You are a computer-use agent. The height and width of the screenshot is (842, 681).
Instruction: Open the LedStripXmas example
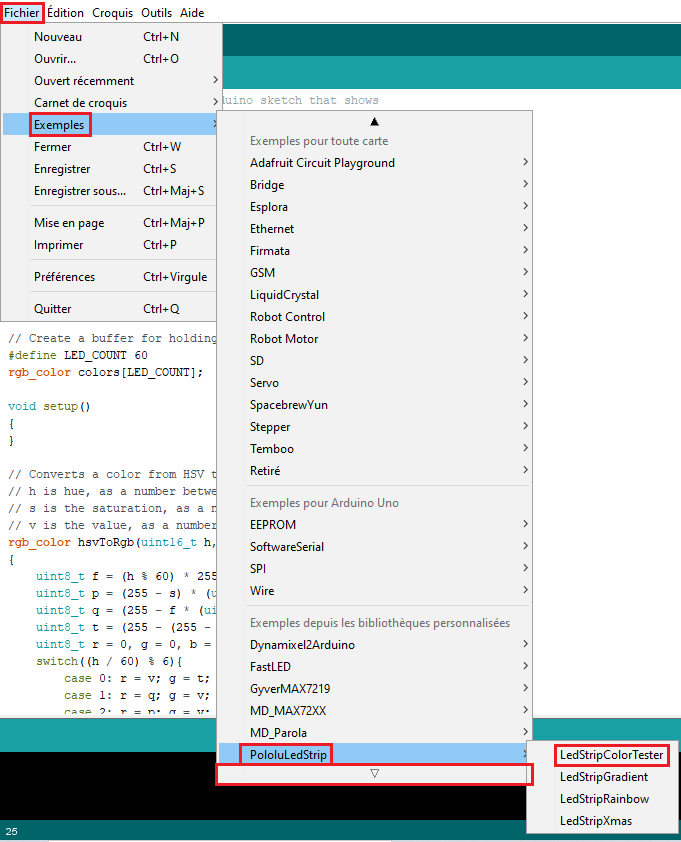click(603, 821)
